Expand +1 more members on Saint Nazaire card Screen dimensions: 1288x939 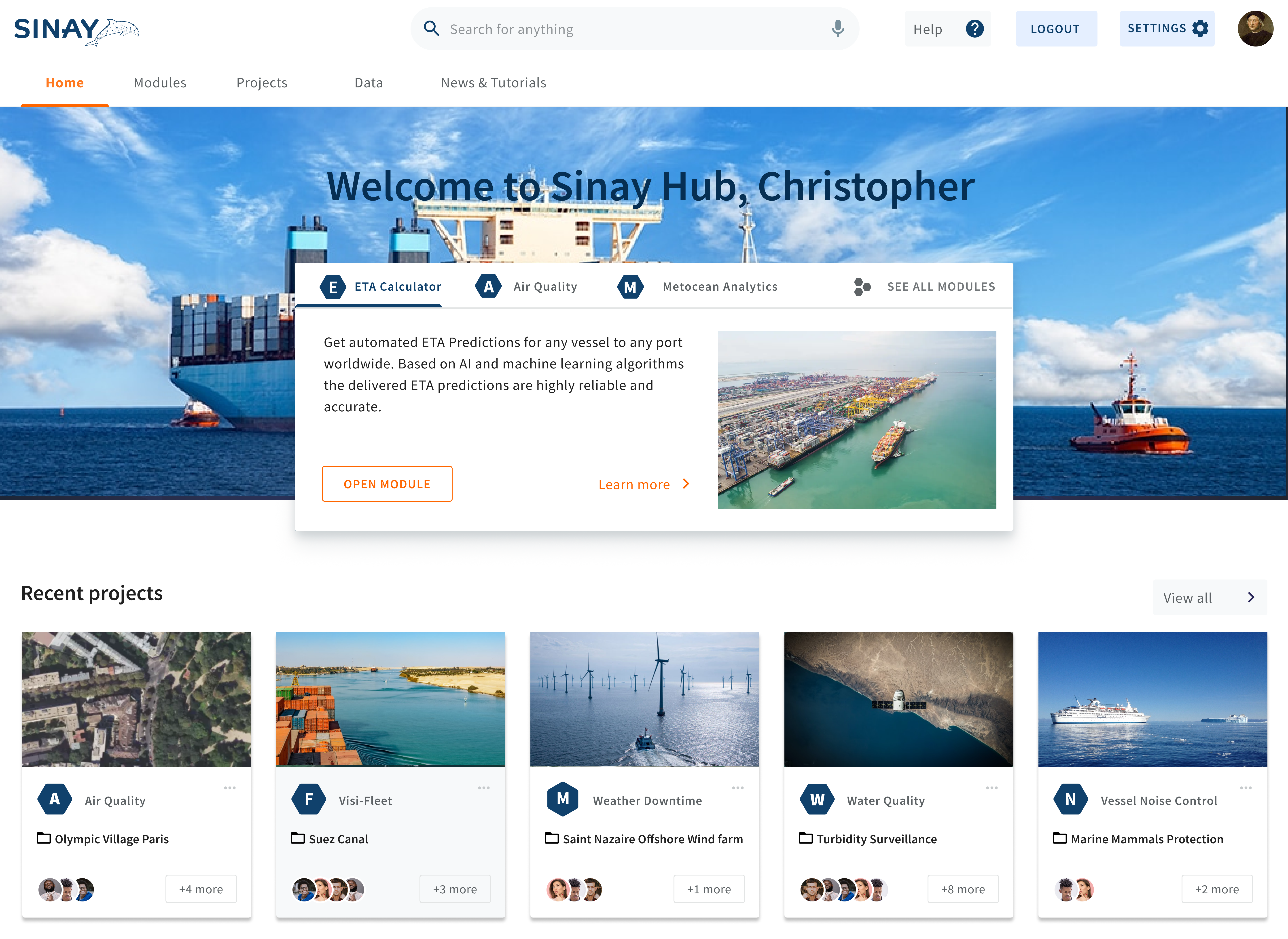tap(709, 889)
